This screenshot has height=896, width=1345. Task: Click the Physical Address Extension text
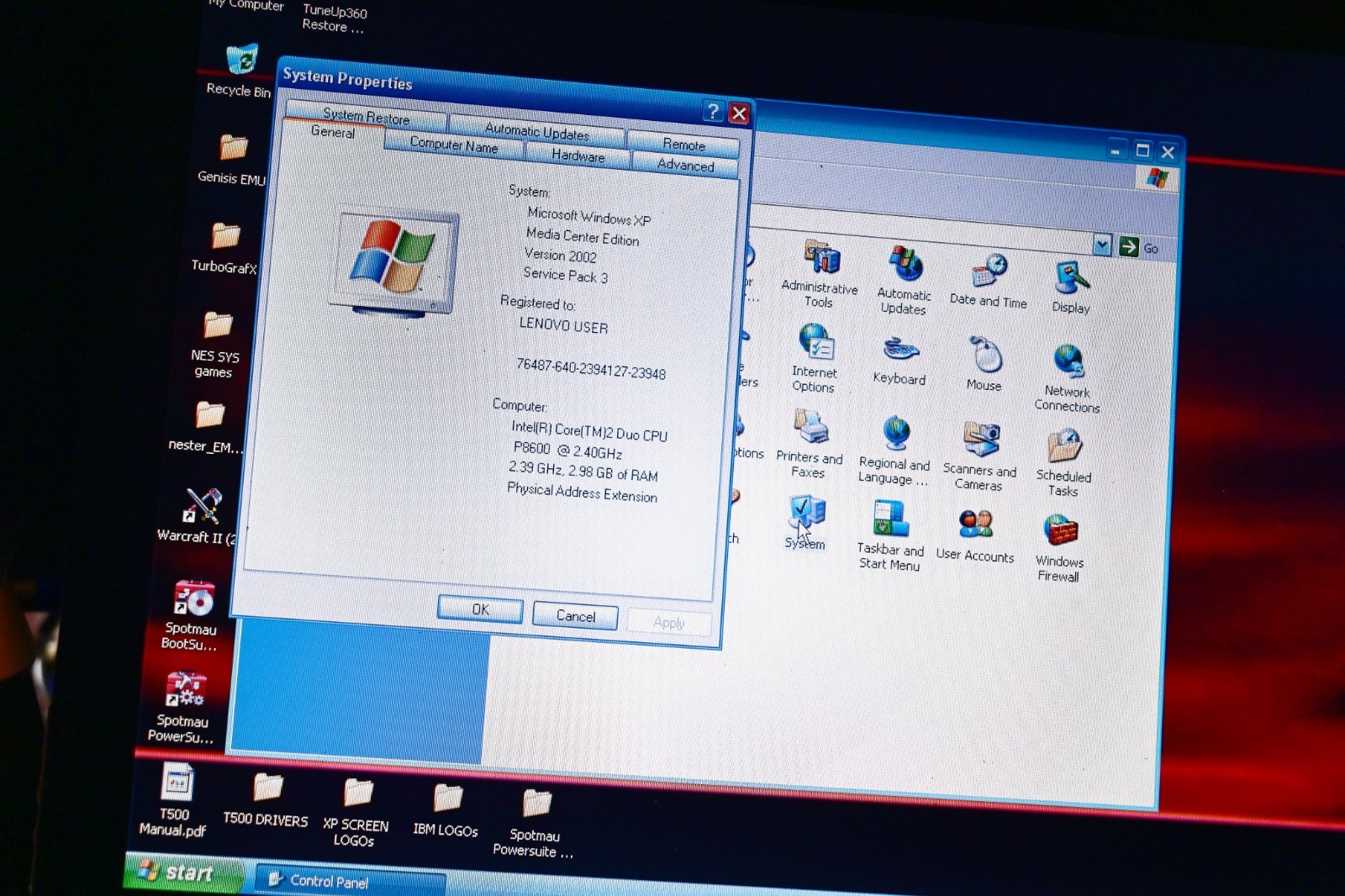point(582,493)
